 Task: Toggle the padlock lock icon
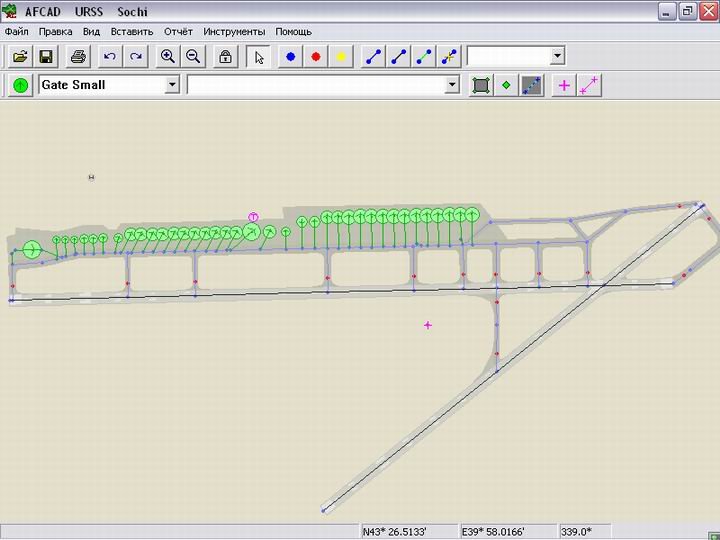225,56
